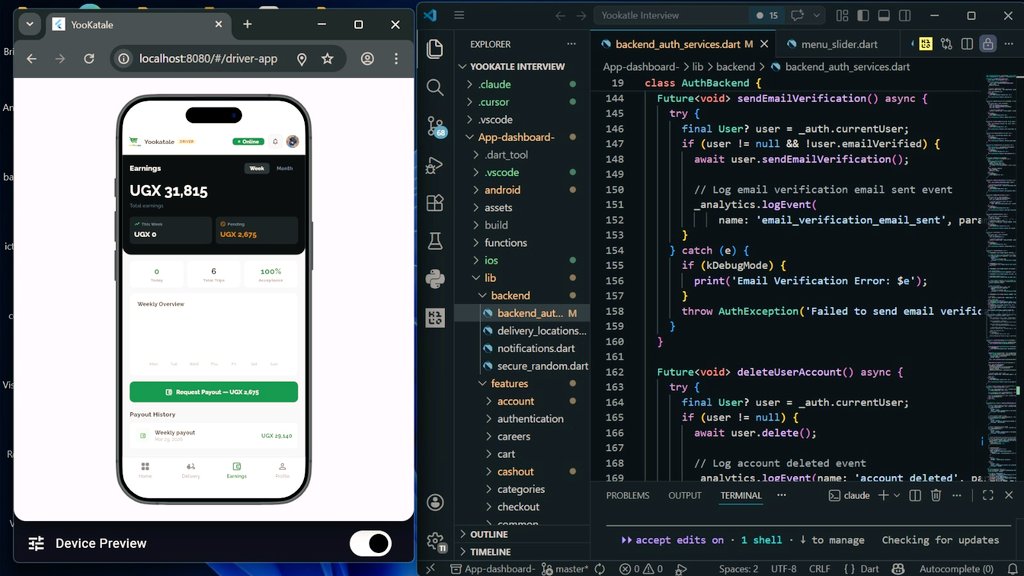
Task: Open the Delivery tab in driver app
Action: [x=191, y=470]
